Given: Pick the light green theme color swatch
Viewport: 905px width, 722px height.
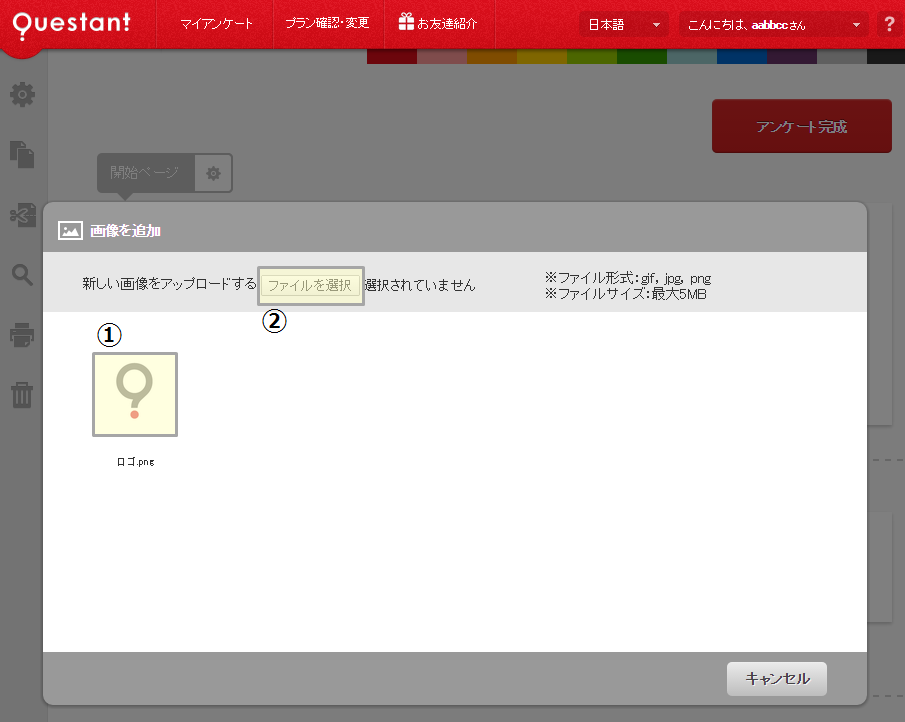Looking at the screenshot, I should click(592, 57).
